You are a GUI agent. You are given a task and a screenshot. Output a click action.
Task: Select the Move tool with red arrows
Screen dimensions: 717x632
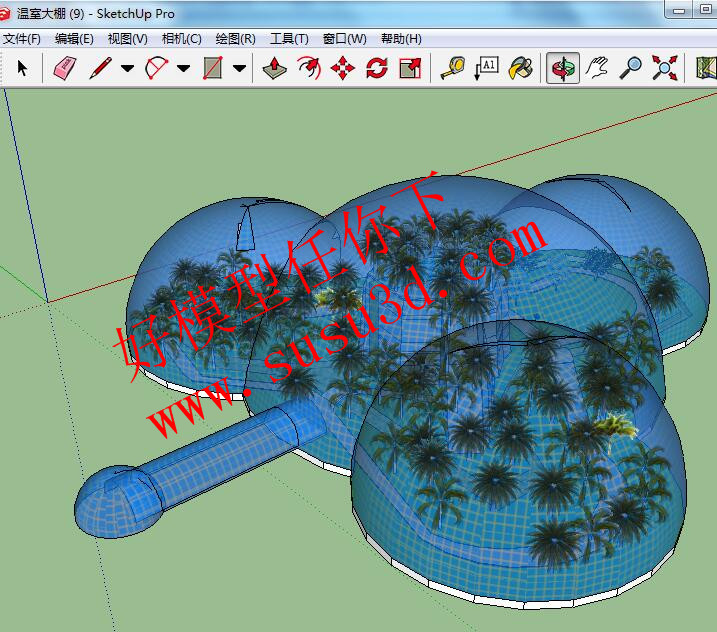point(342,68)
